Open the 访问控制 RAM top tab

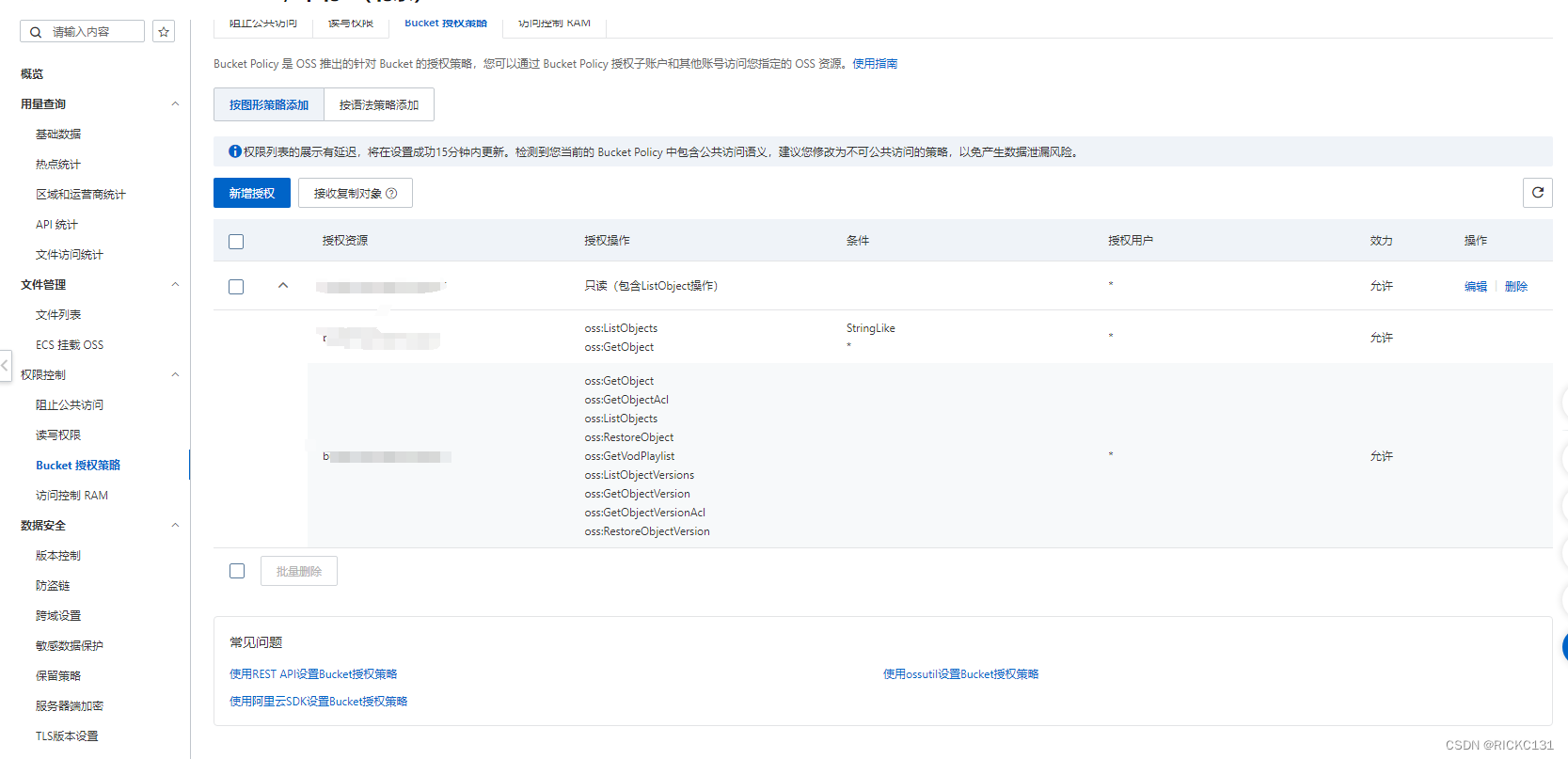(554, 24)
